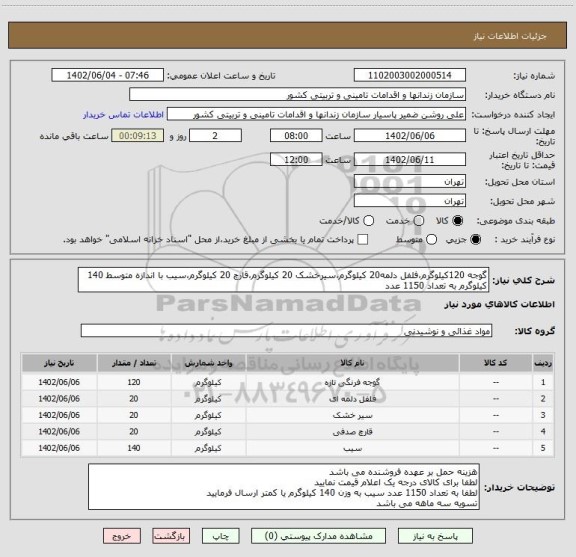Click the خروج exit button
Image resolution: width=576 pixels, height=557 pixels.
click(x=122, y=536)
